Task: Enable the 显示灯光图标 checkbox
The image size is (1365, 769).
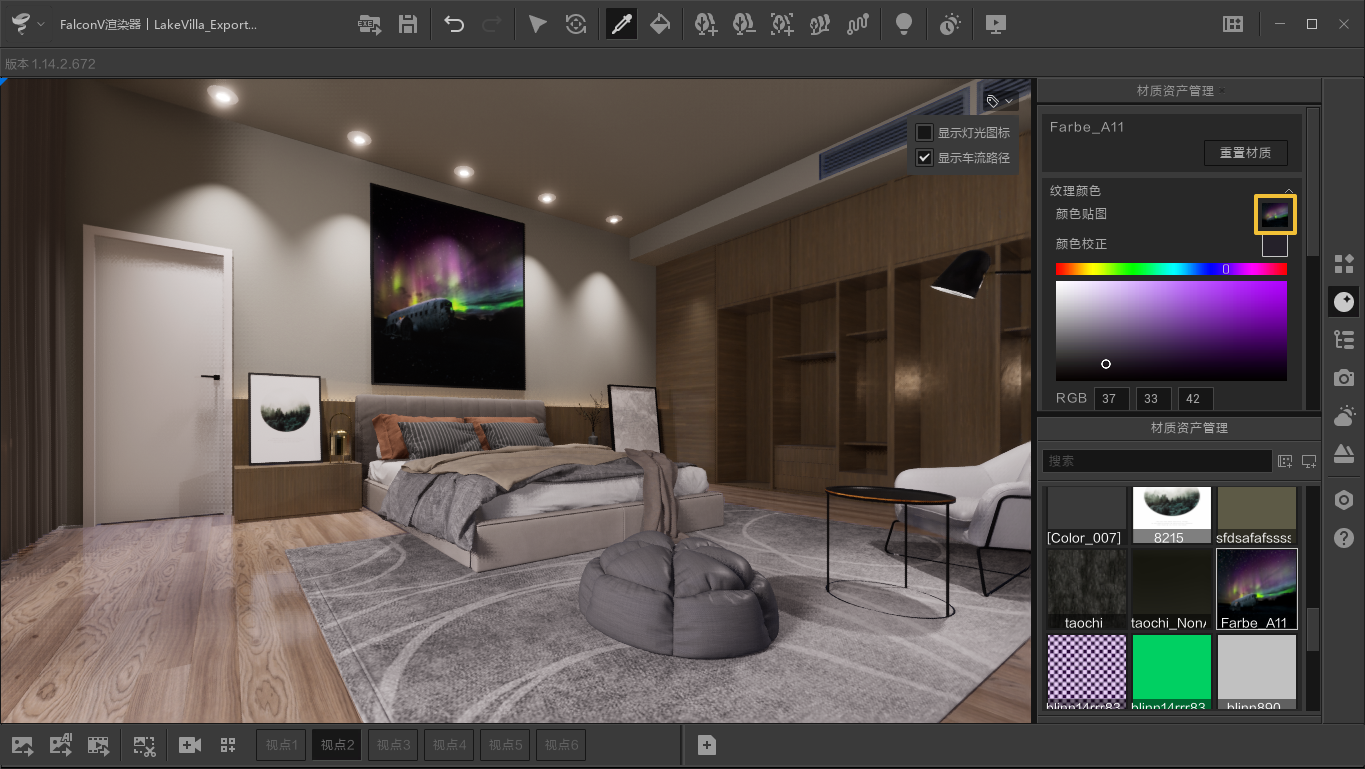Action: [x=924, y=132]
